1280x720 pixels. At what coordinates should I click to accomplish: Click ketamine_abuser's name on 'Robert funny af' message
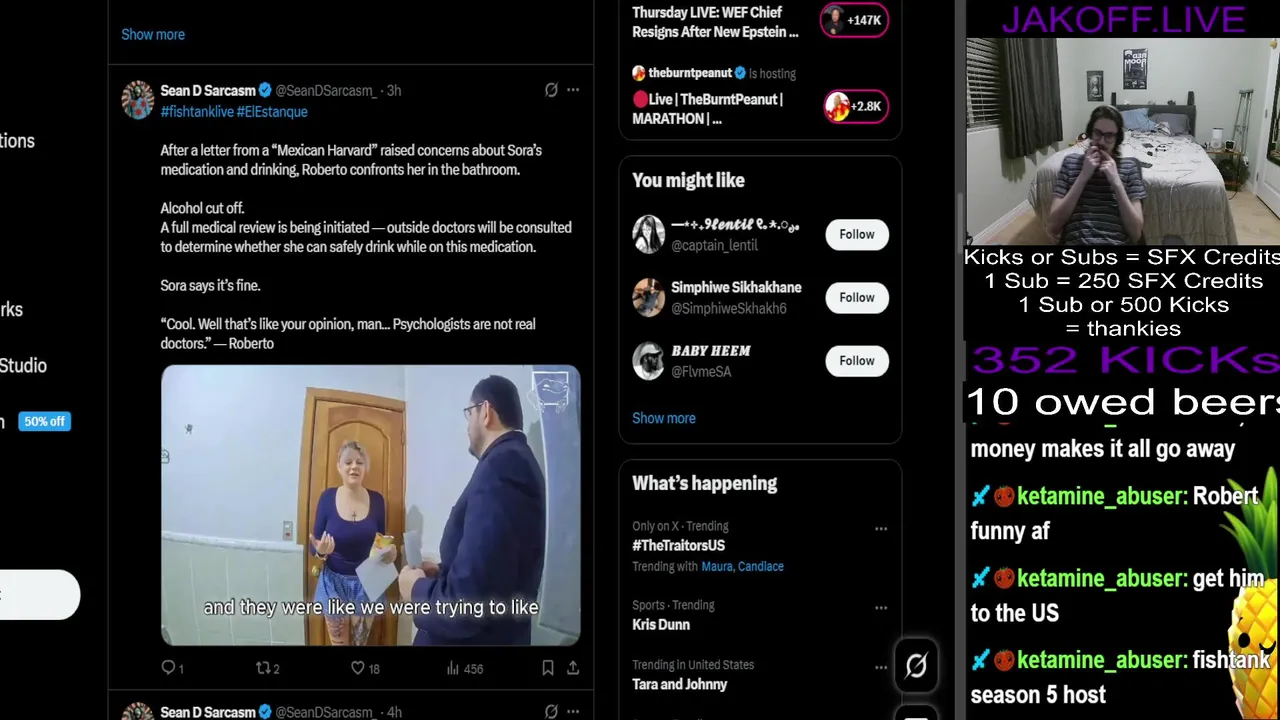1102,497
